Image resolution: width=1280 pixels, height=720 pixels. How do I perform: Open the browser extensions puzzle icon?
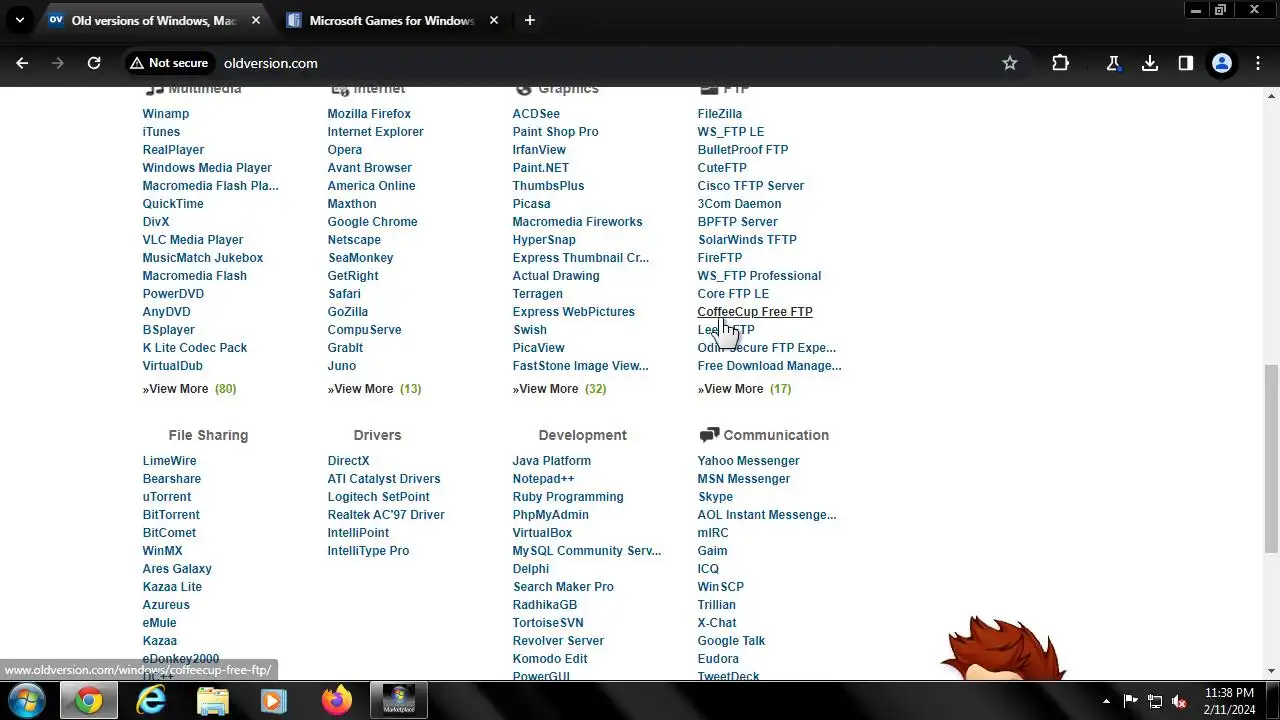pos(1060,63)
